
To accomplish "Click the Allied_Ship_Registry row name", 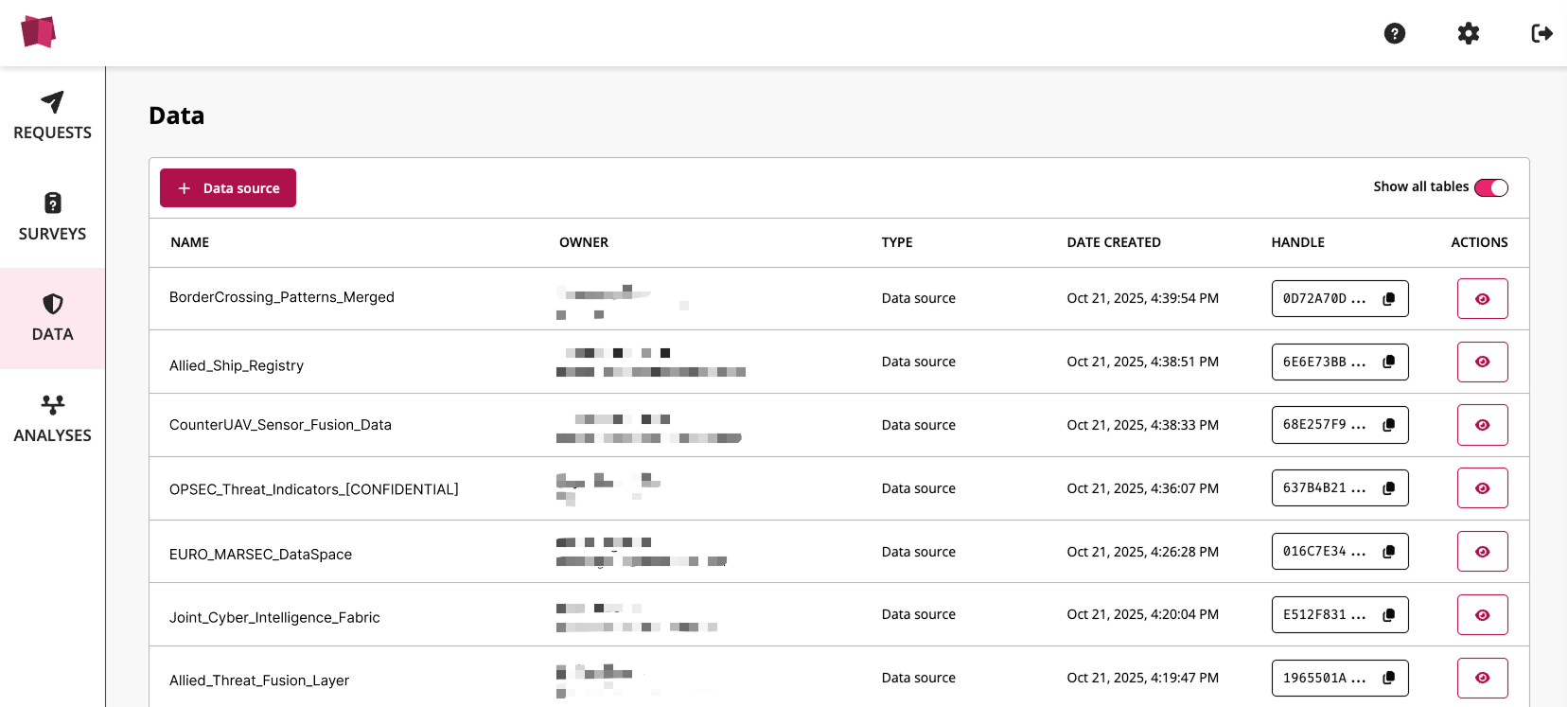I will point(237,365).
